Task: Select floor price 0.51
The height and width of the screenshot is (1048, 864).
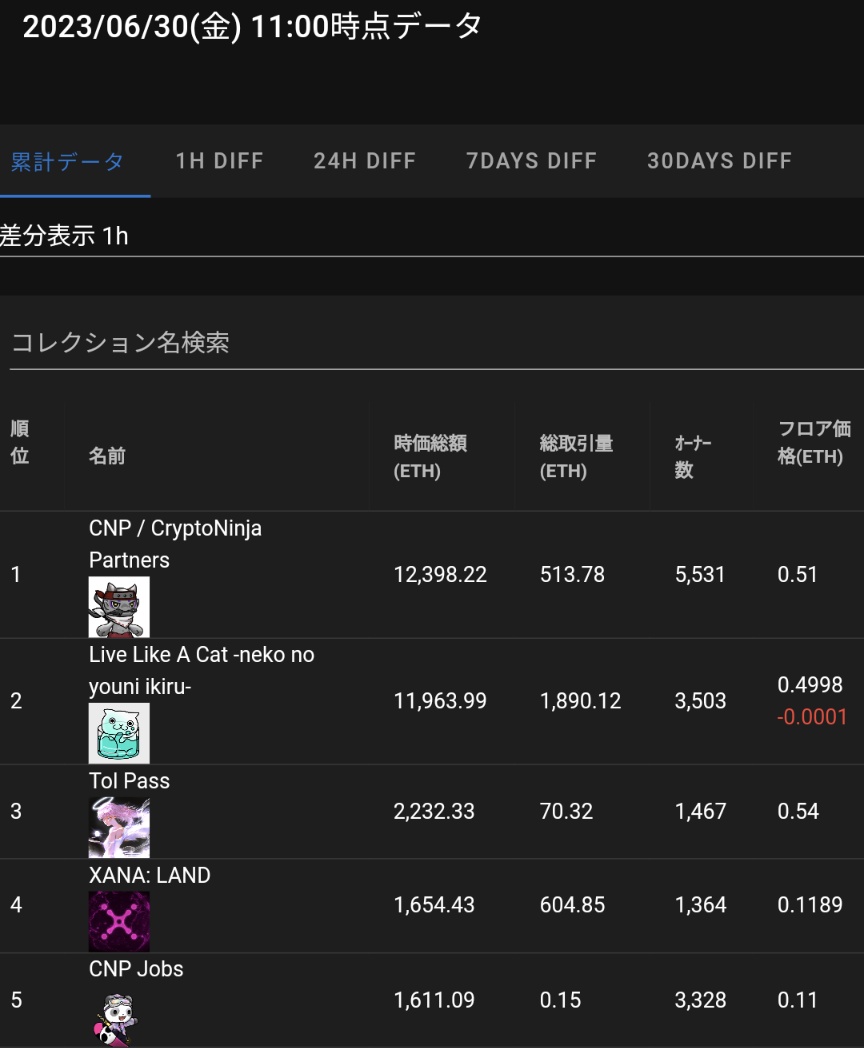Action: [x=797, y=574]
